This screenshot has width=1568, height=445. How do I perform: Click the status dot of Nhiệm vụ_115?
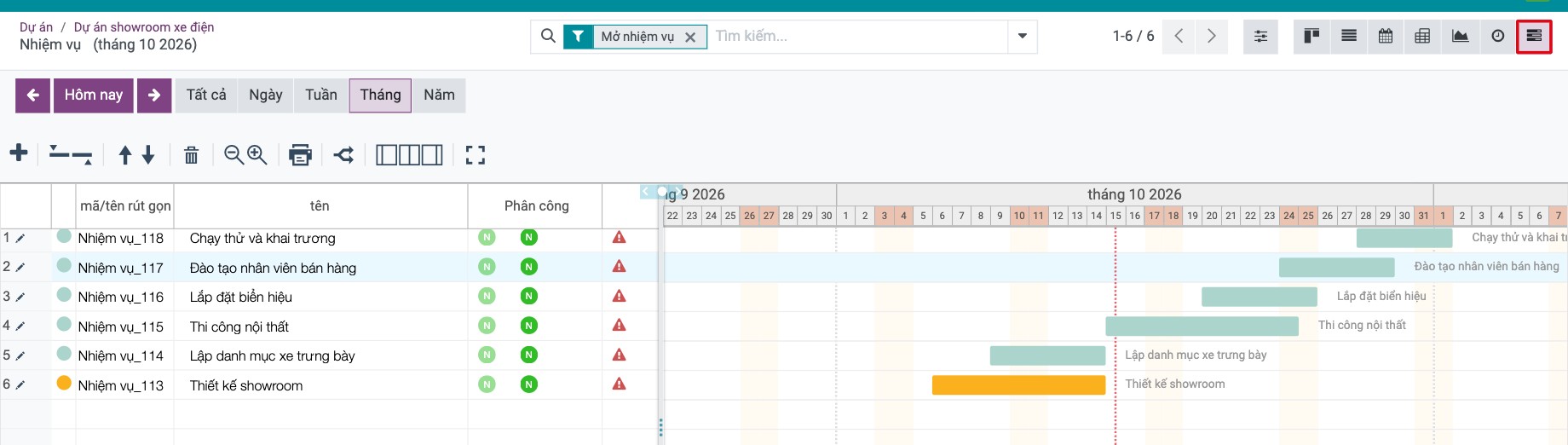[x=64, y=324]
